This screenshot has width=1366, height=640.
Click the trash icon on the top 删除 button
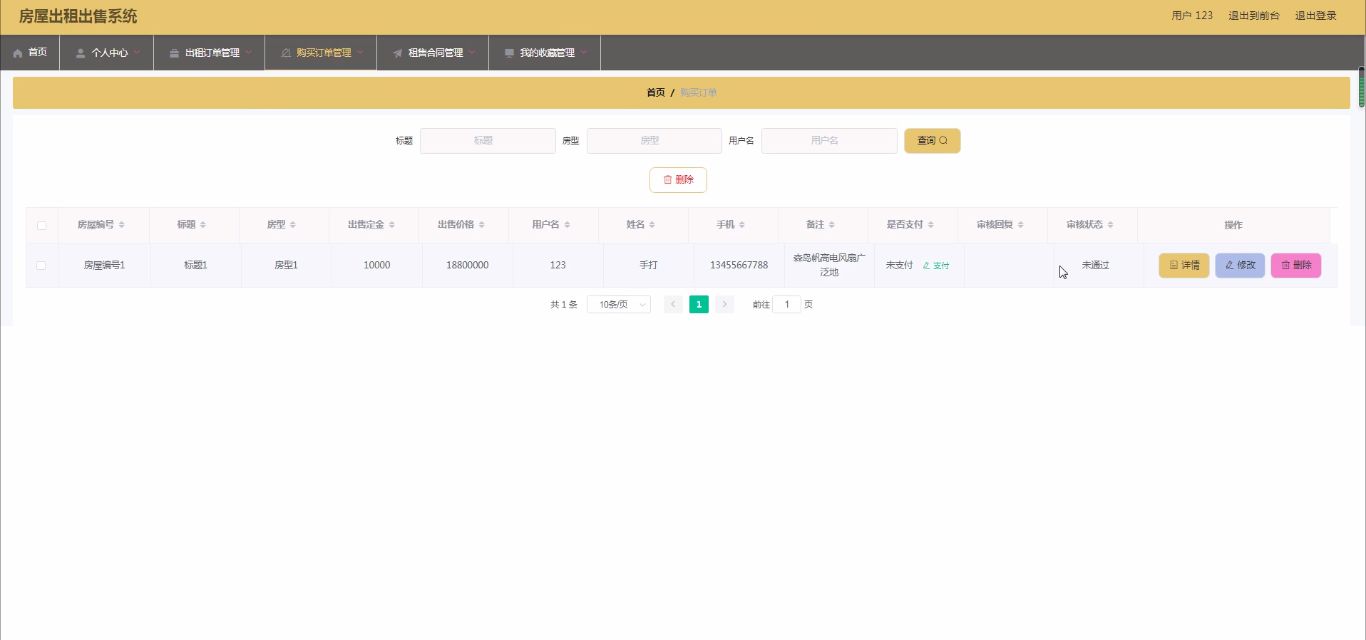[668, 180]
